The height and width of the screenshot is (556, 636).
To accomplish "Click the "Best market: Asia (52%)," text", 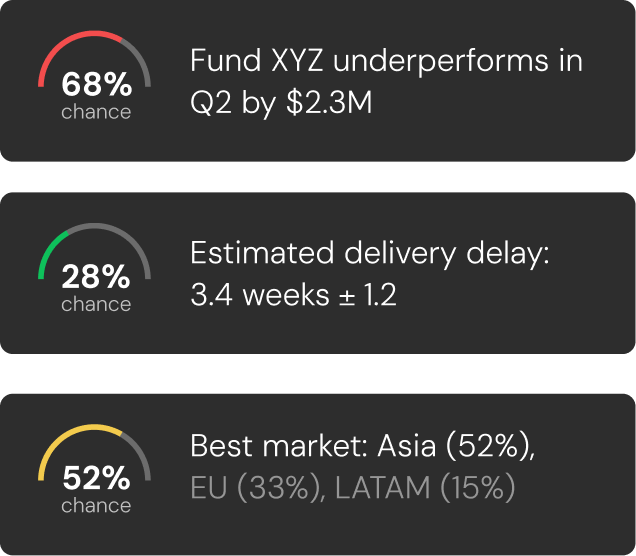I will tap(362, 447).
